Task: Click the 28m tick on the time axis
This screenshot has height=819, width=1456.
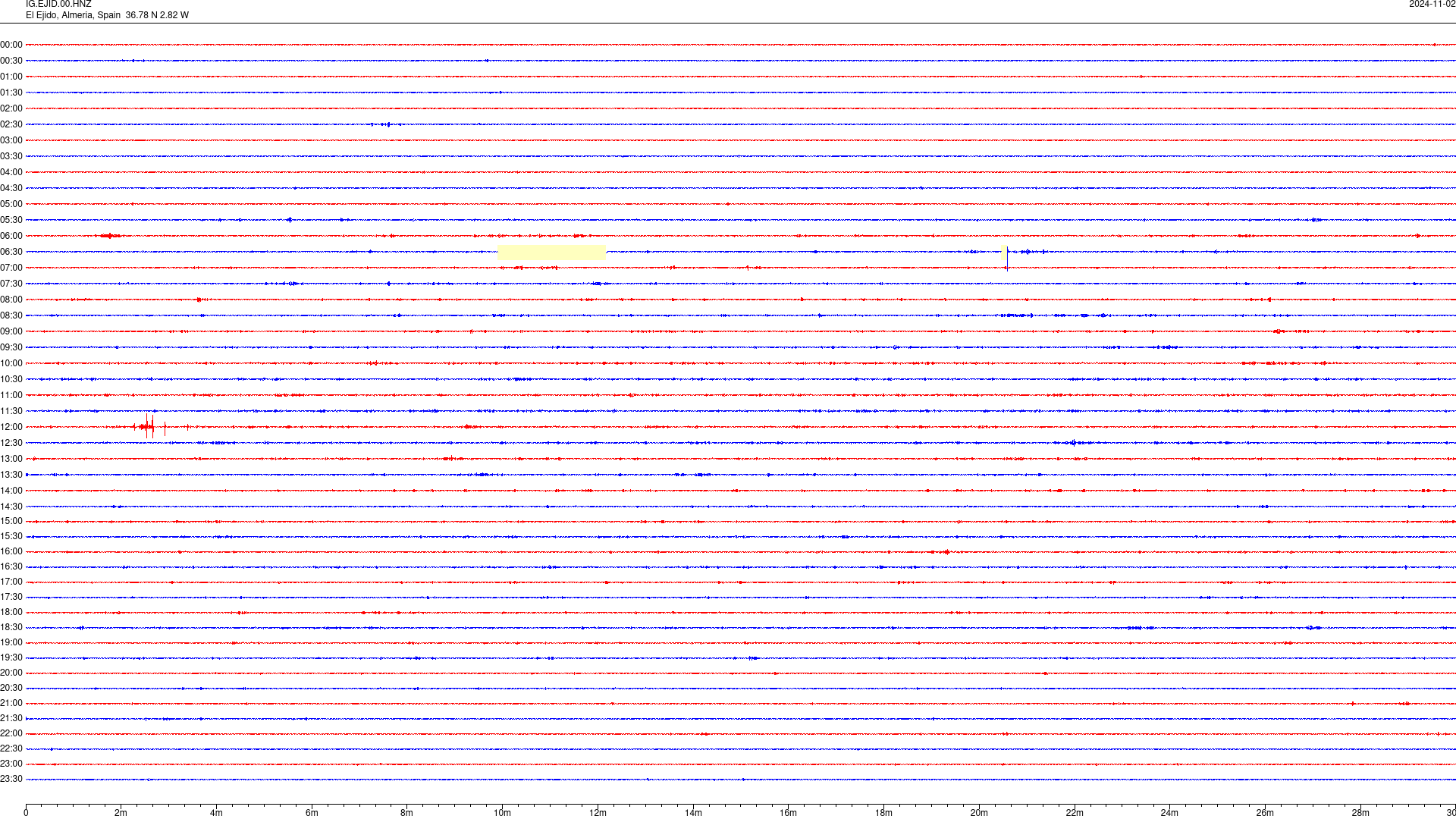Action: point(1360,812)
